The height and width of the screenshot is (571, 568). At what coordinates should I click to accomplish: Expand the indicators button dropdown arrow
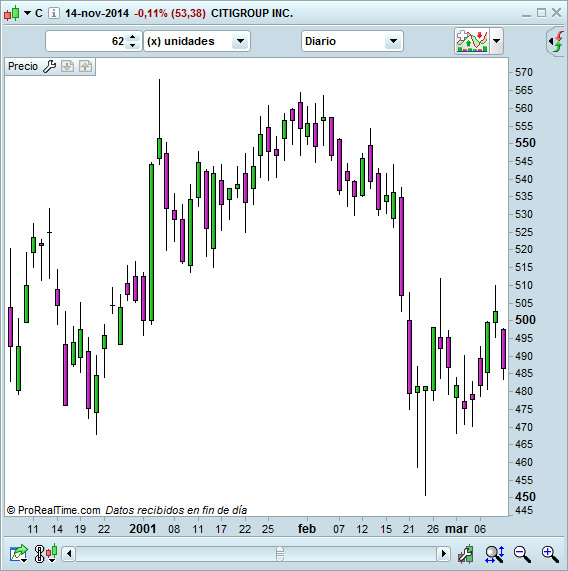(497, 41)
